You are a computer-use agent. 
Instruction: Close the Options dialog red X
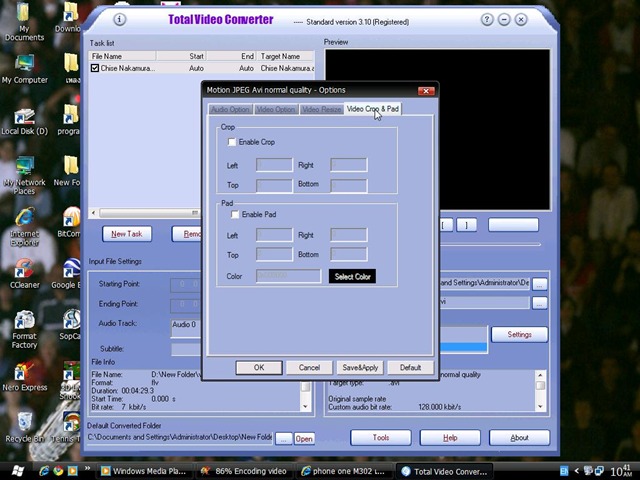[426, 91]
